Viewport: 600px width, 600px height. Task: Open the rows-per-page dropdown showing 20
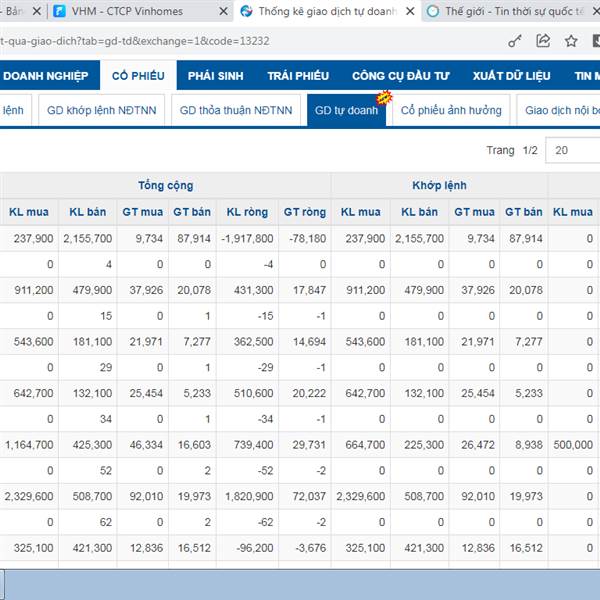tap(575, 150)
